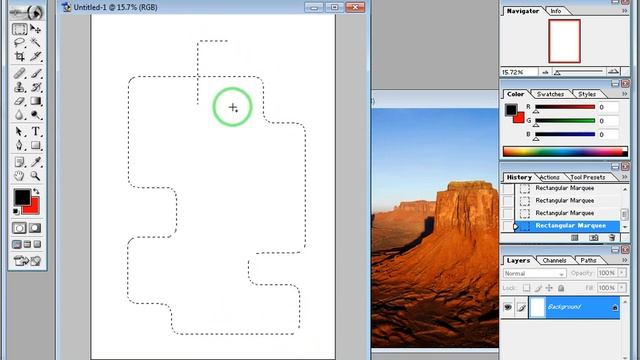Hide the Background layer eye icon
This screenshot has height=360, width=640.
click(508, 307)
